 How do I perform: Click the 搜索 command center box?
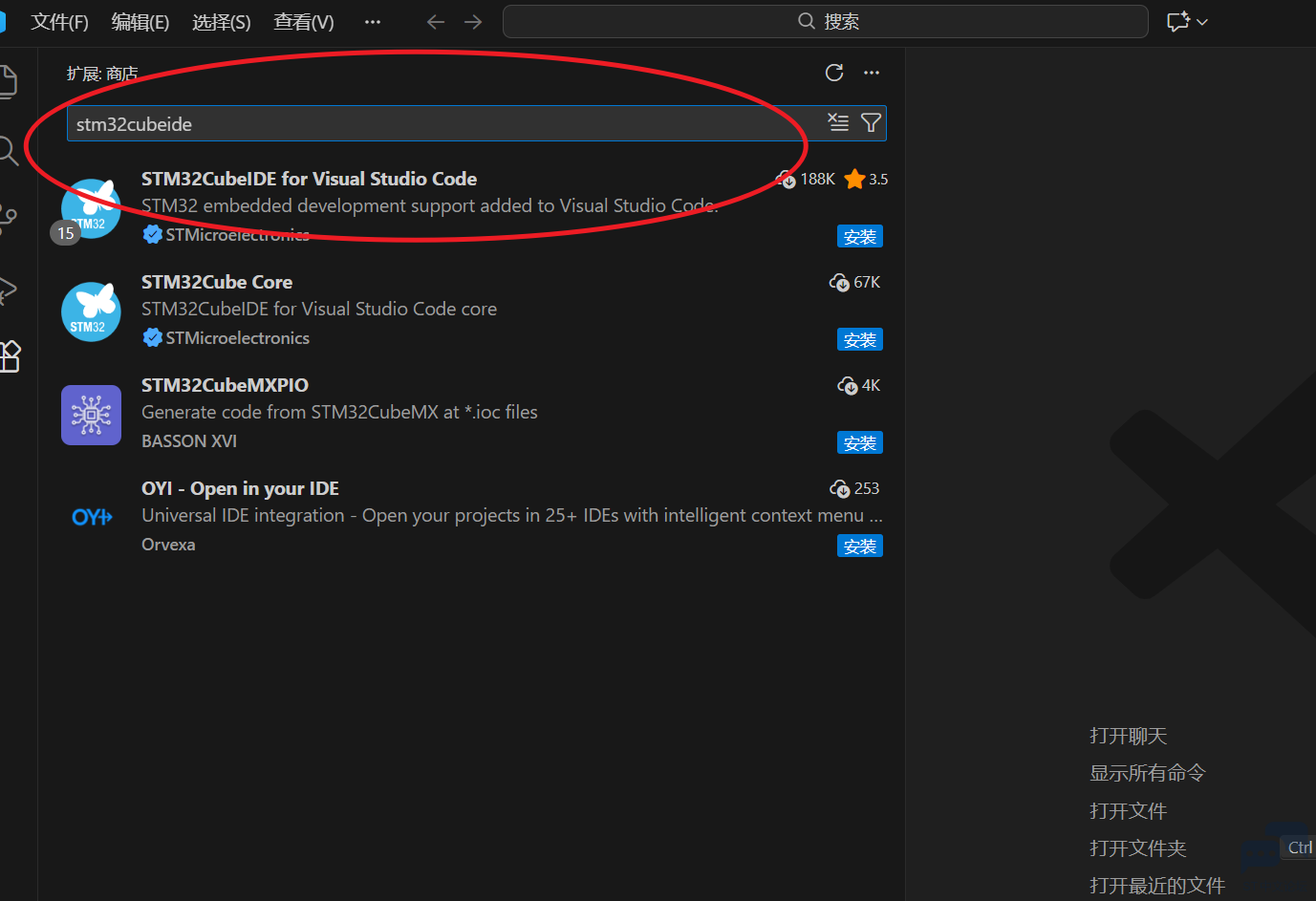[826, 21]
